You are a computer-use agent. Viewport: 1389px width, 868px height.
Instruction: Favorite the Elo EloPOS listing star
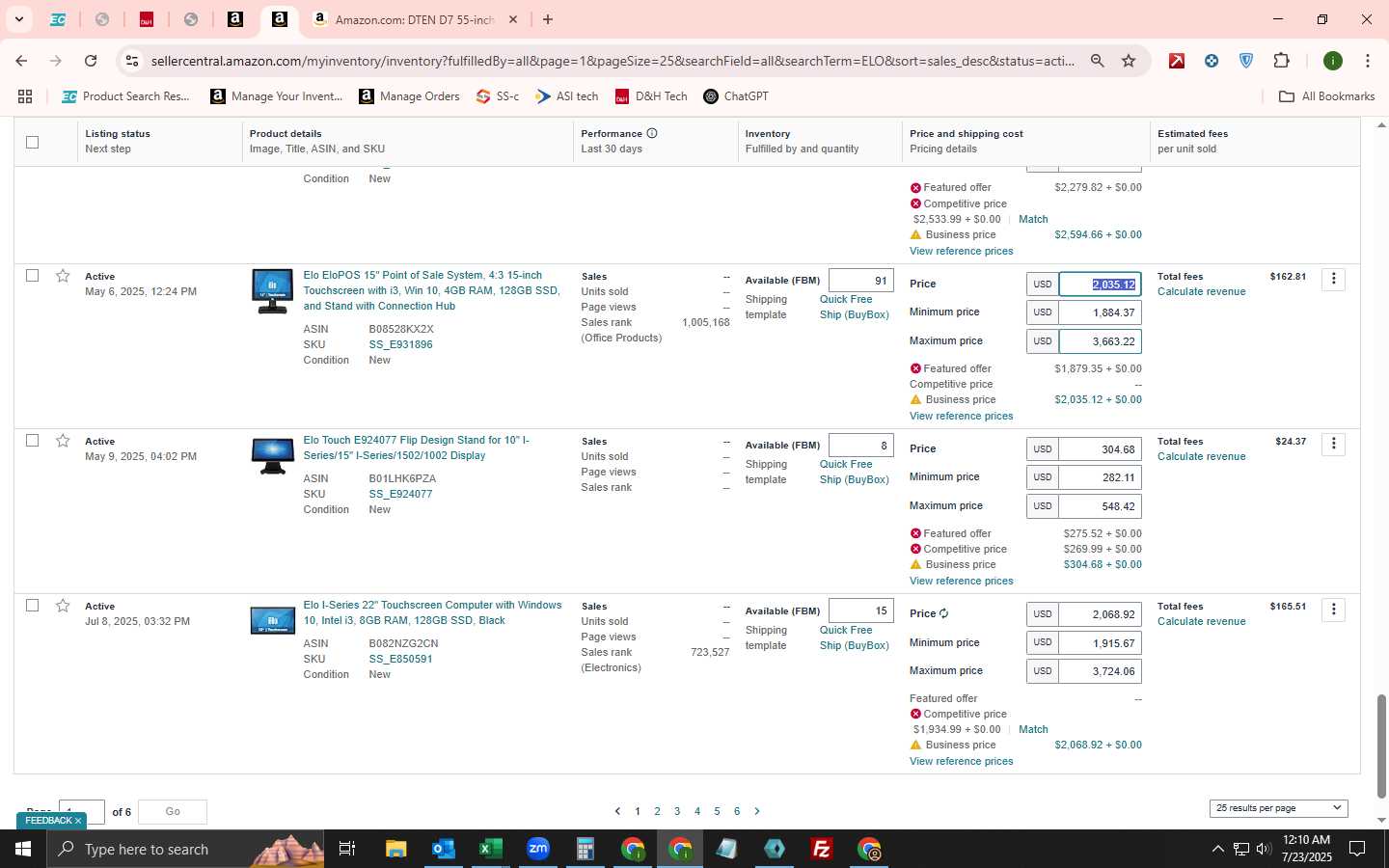point(63,276)
